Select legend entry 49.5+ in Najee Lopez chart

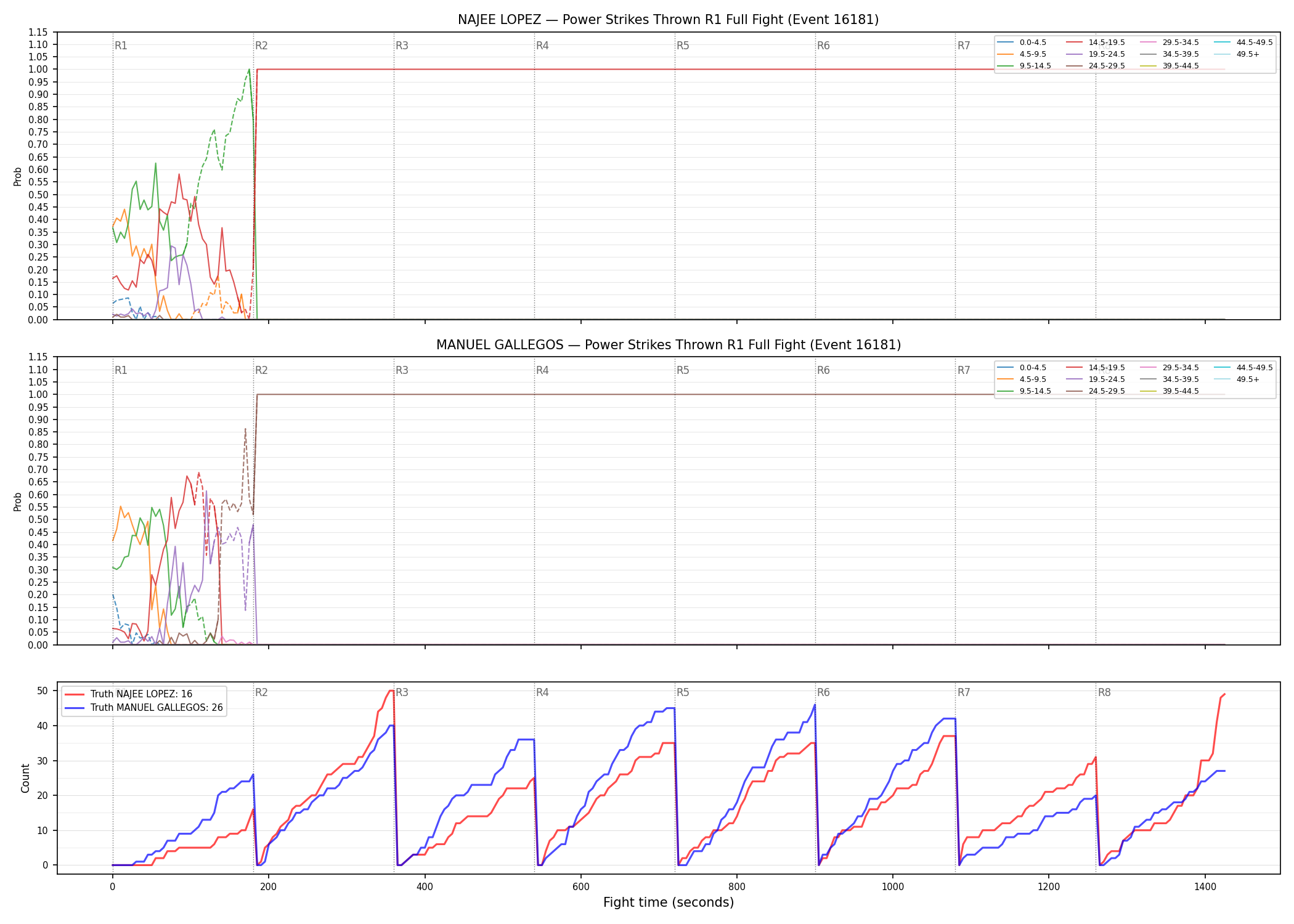tap(1237, 54)
